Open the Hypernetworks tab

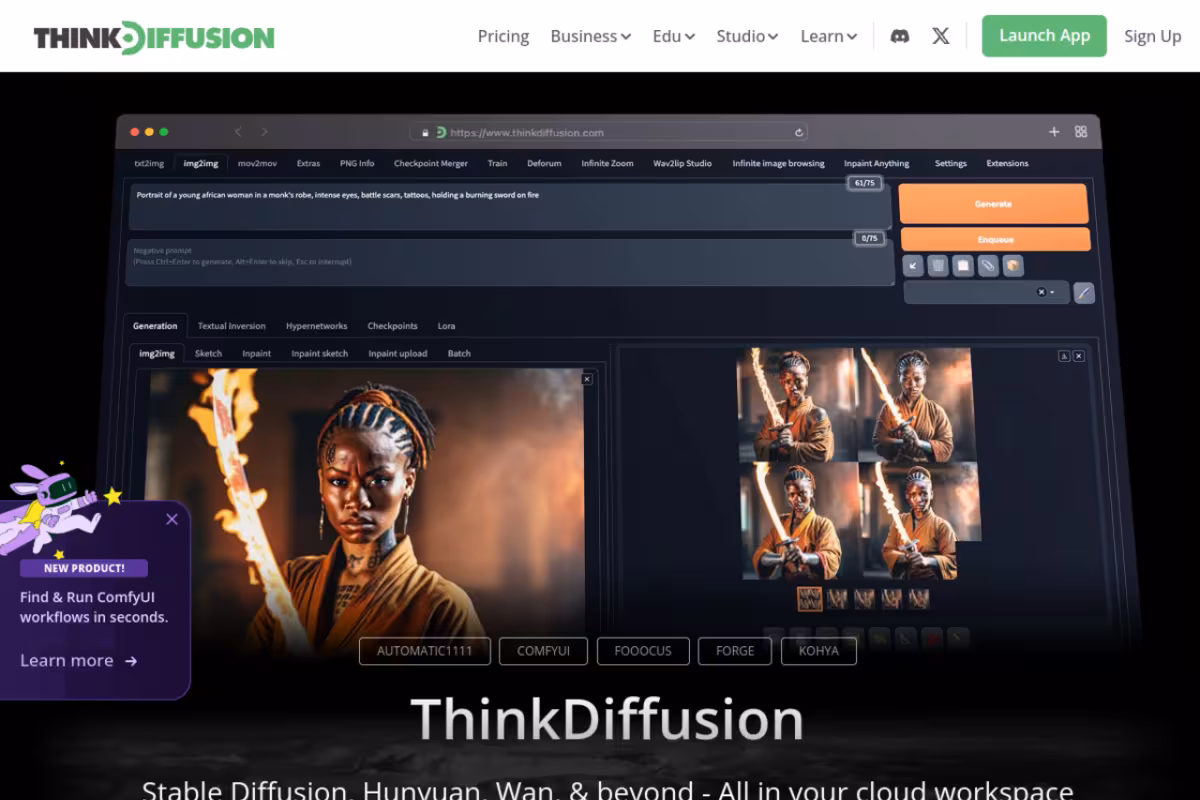(x=316, y=326)
